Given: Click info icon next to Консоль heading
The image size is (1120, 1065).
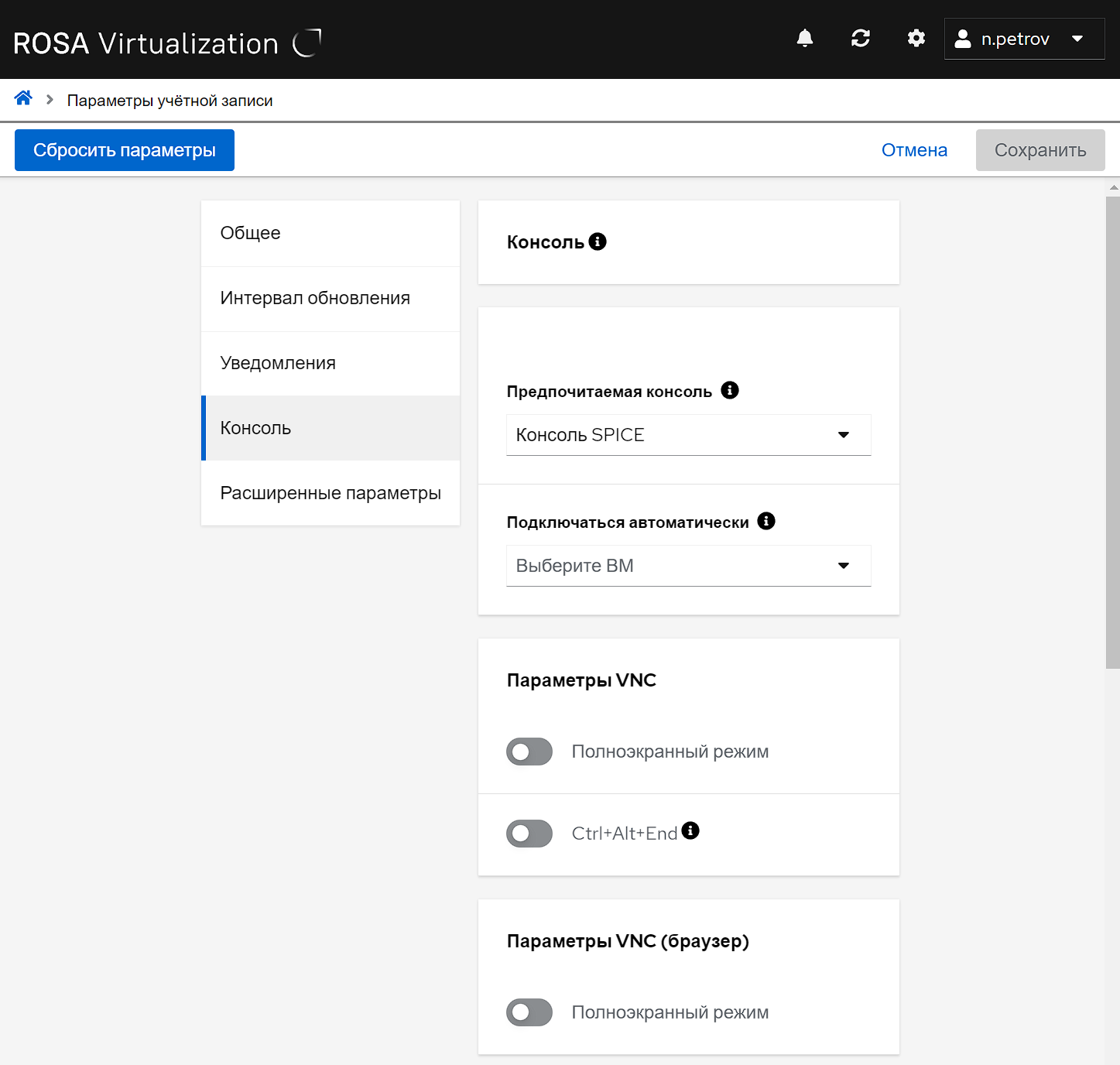Looking at the screenshot, I should click(598, 241).
